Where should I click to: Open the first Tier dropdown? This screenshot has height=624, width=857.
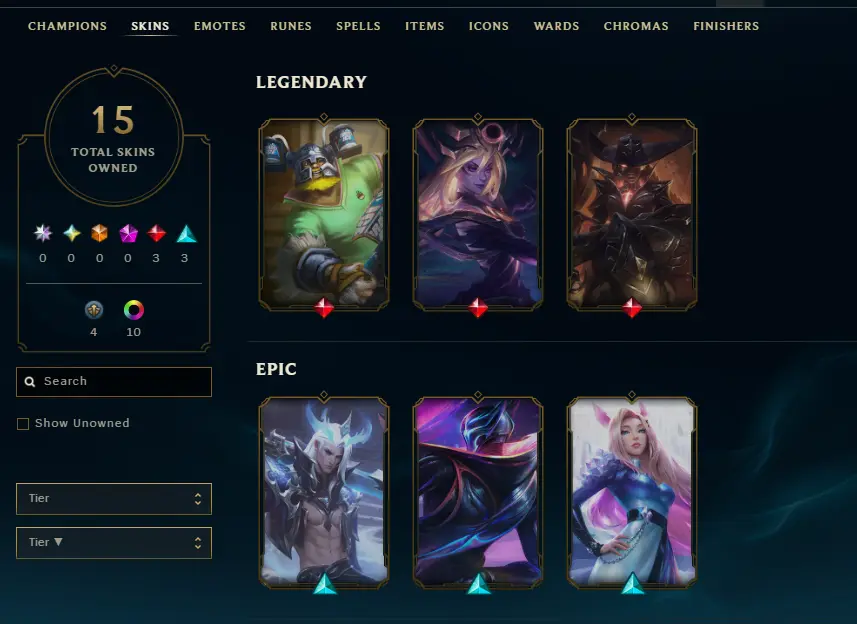[114, 498]
